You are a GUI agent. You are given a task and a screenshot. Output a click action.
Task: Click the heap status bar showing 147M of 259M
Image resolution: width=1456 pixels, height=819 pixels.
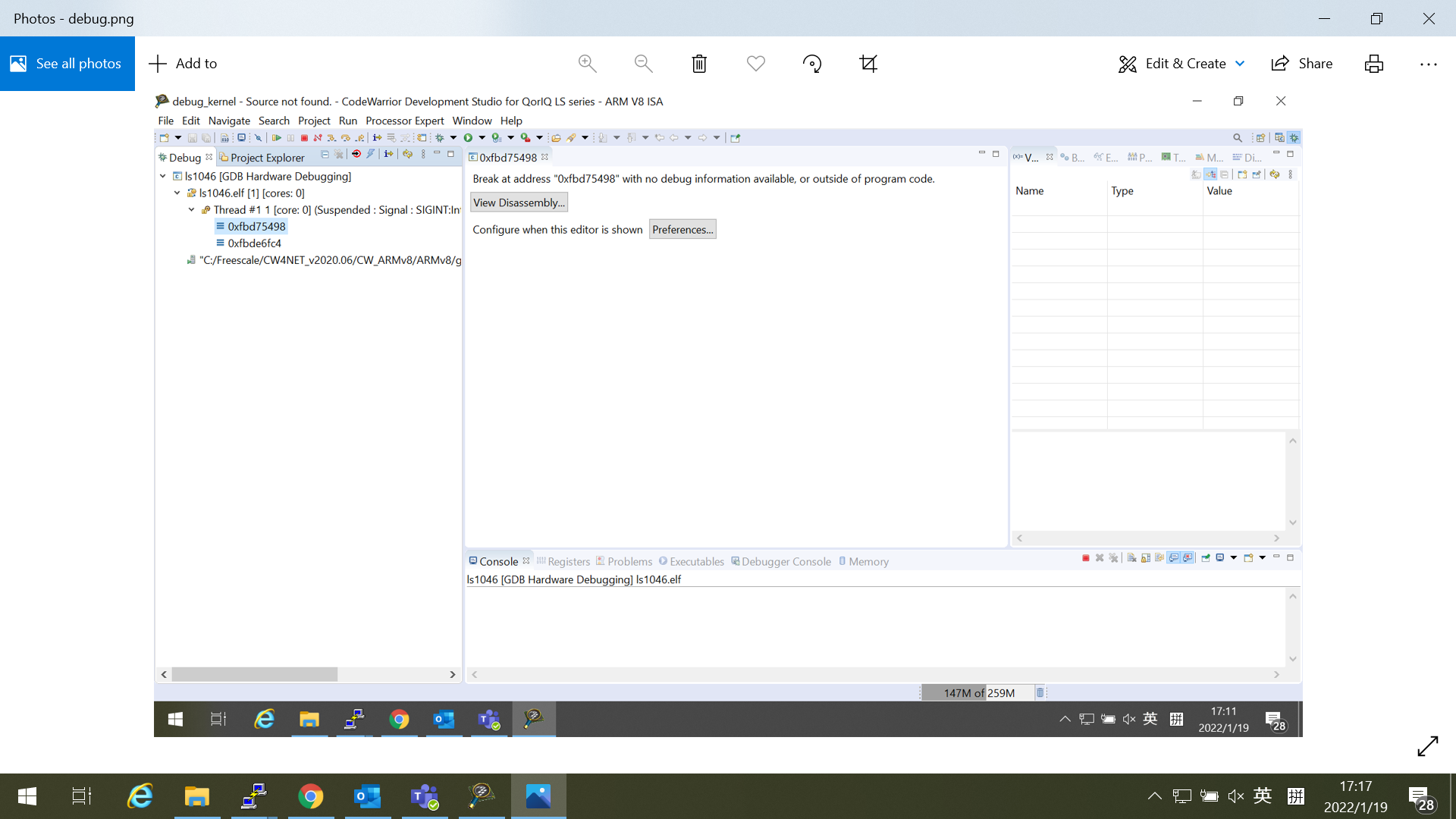[x=978, y=692]
